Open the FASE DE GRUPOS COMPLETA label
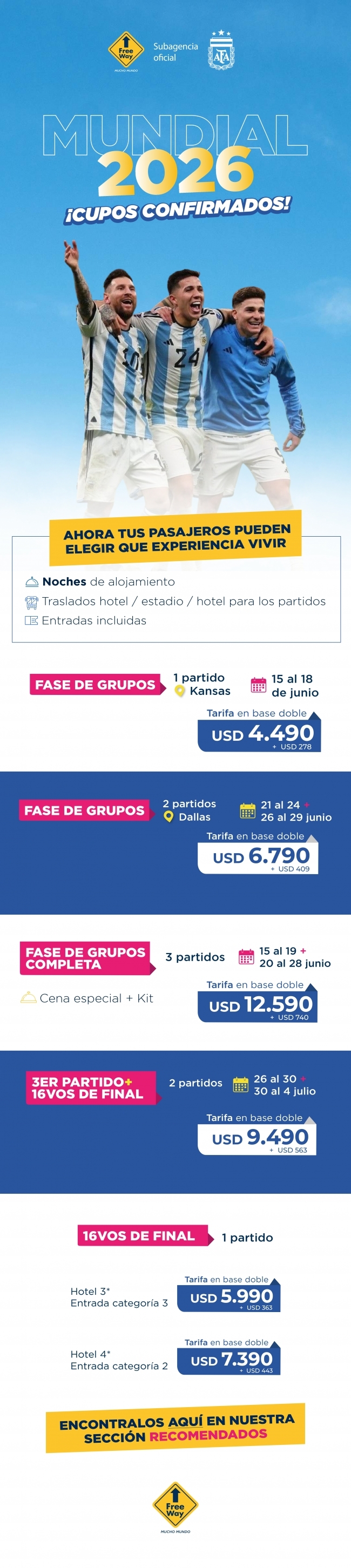The width and height of the screenshot is (351, 1568). coord(86,958)
